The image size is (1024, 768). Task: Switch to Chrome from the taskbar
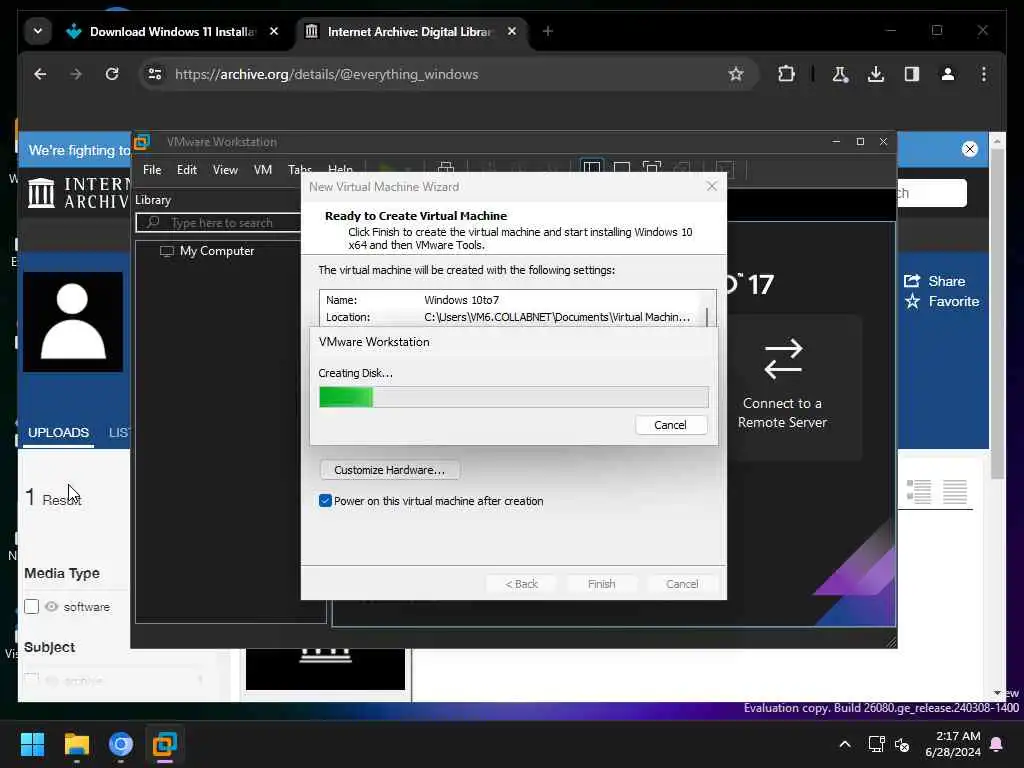pyautogui.click(x=121, y=744)
